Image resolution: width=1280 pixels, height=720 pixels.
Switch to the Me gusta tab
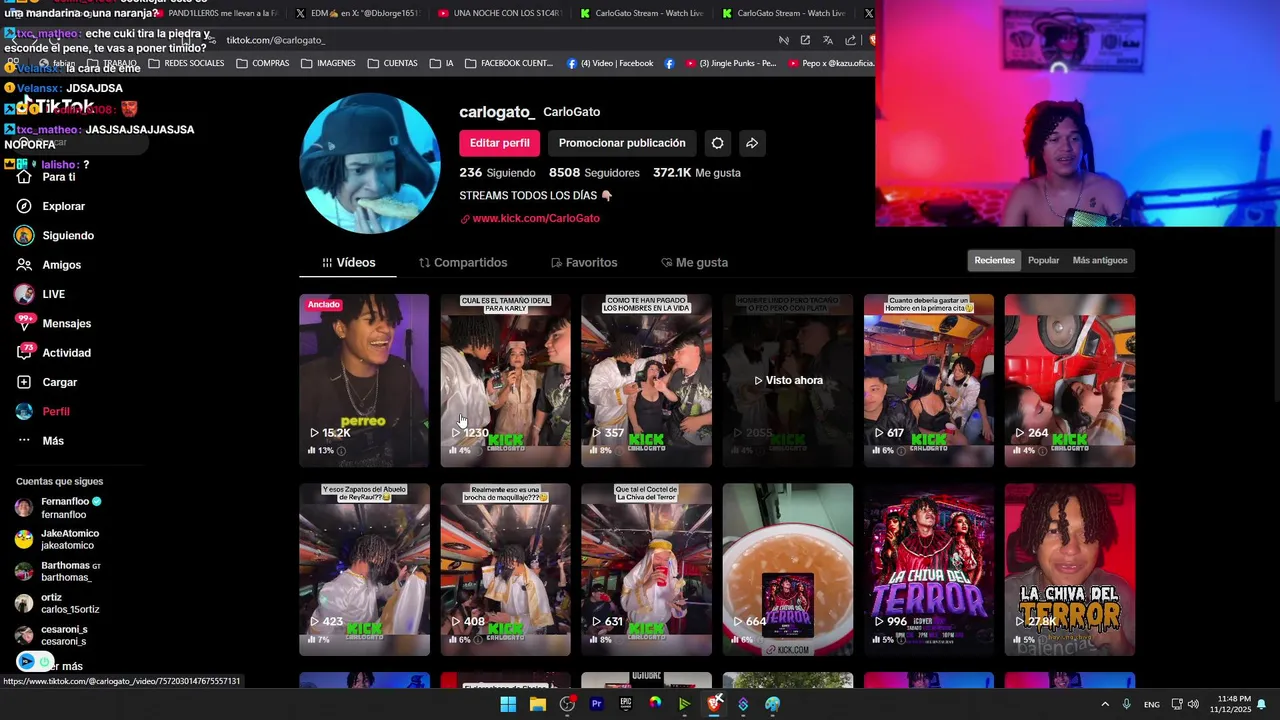click(694, 262)
